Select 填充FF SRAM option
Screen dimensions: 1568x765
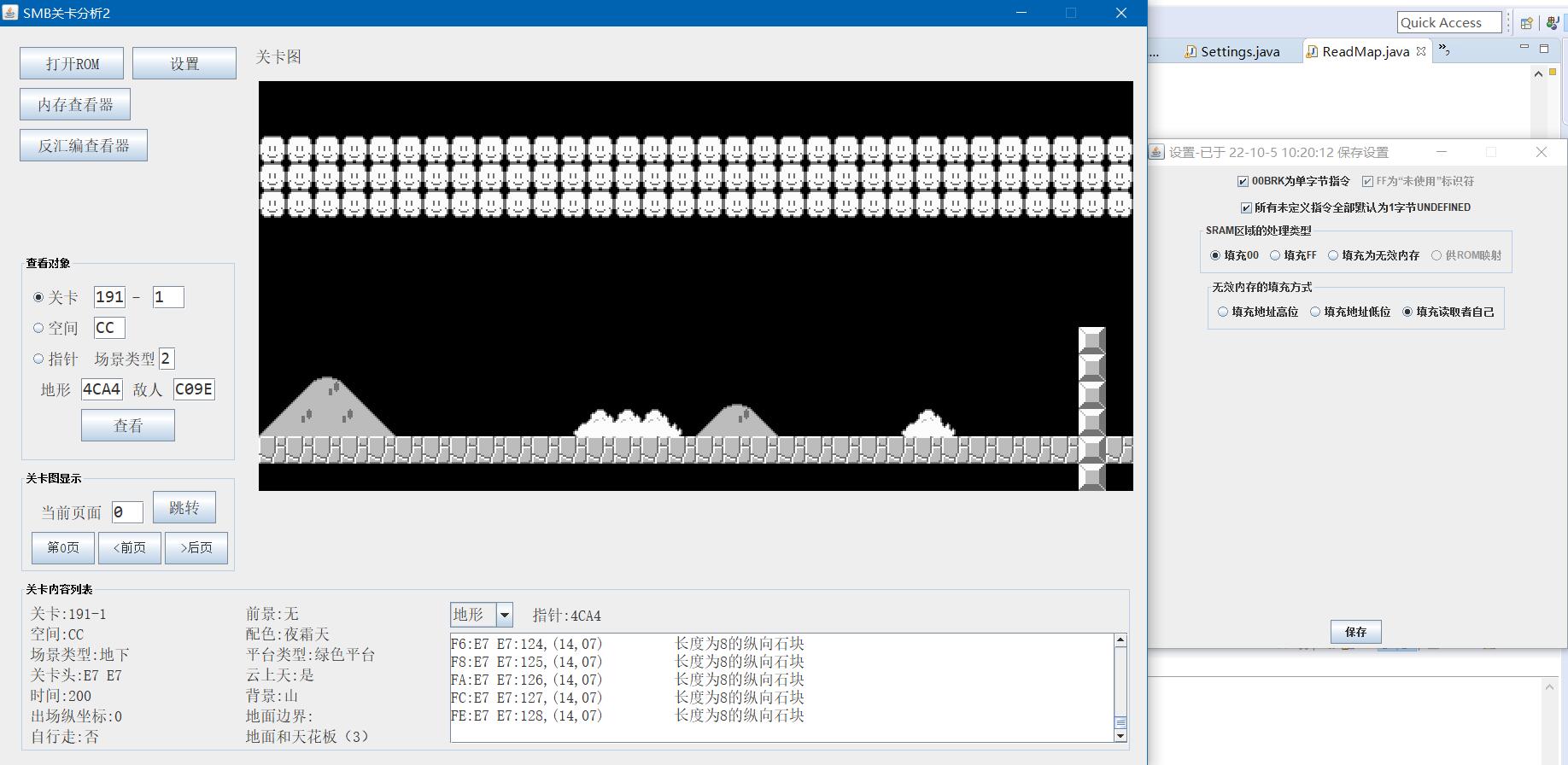point(1275,255)
